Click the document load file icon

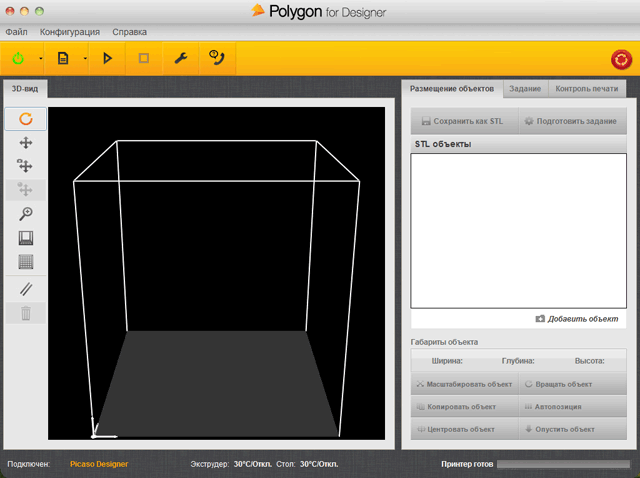[x=63, y=58]
